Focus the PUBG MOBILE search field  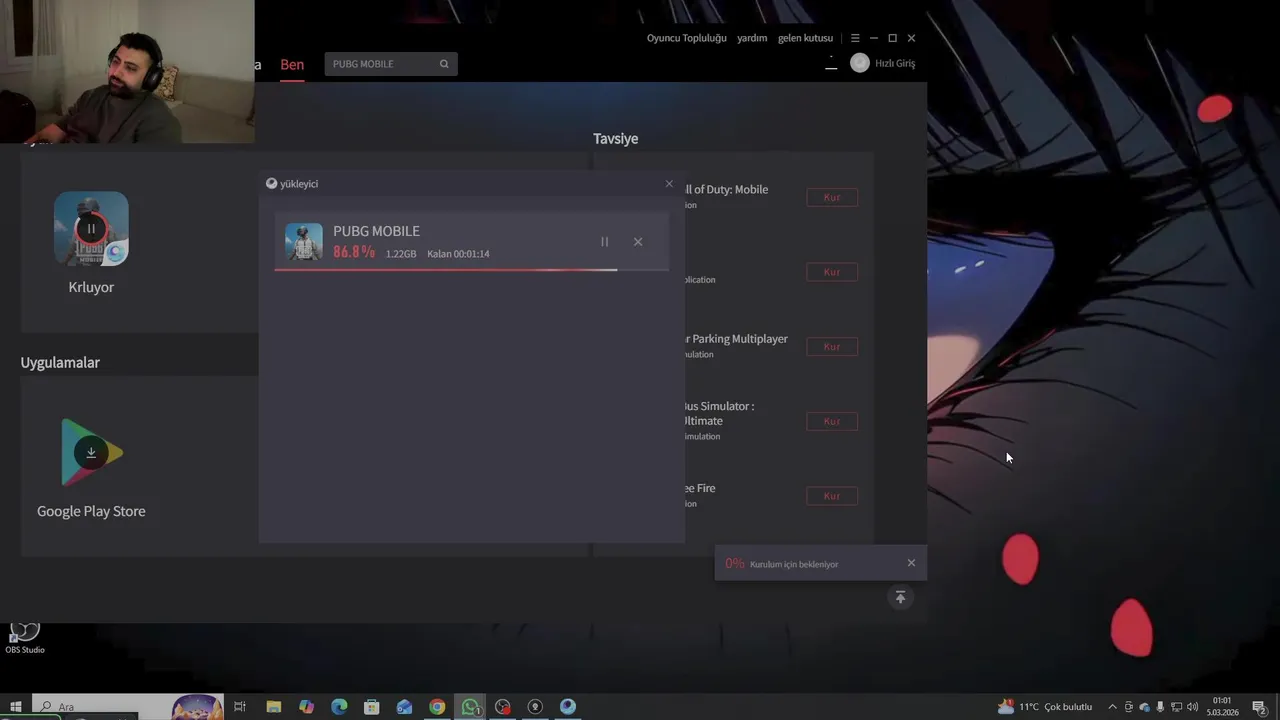coord(391,64)
